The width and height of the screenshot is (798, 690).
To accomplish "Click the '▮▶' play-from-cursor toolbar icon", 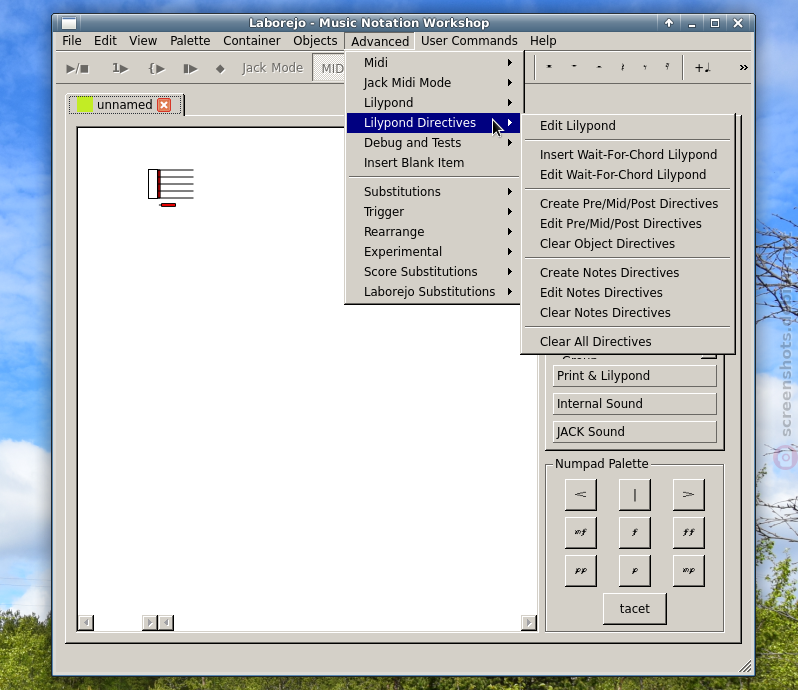I will tap(190, 68).
